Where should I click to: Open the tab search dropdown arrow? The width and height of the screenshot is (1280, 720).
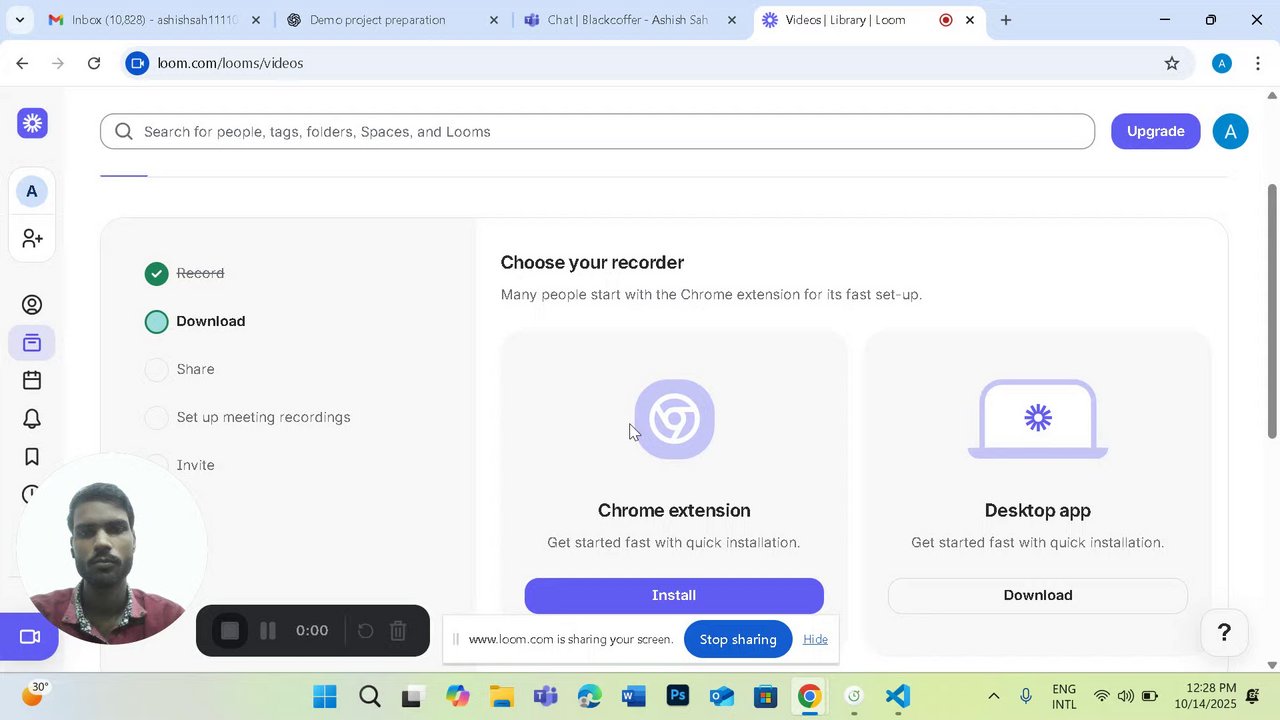[19, 20]
